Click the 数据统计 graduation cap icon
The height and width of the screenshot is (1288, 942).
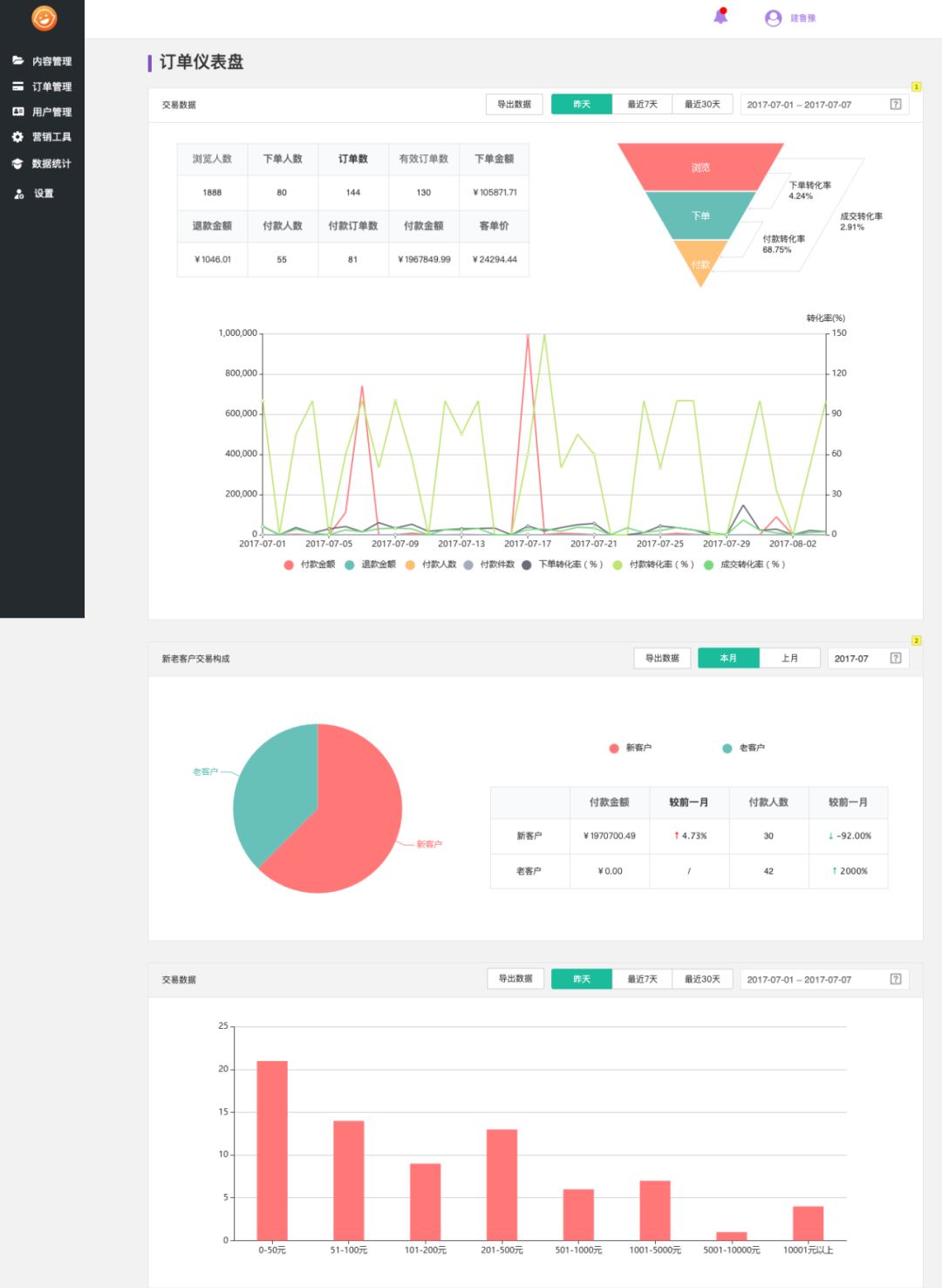coord(17,164)
